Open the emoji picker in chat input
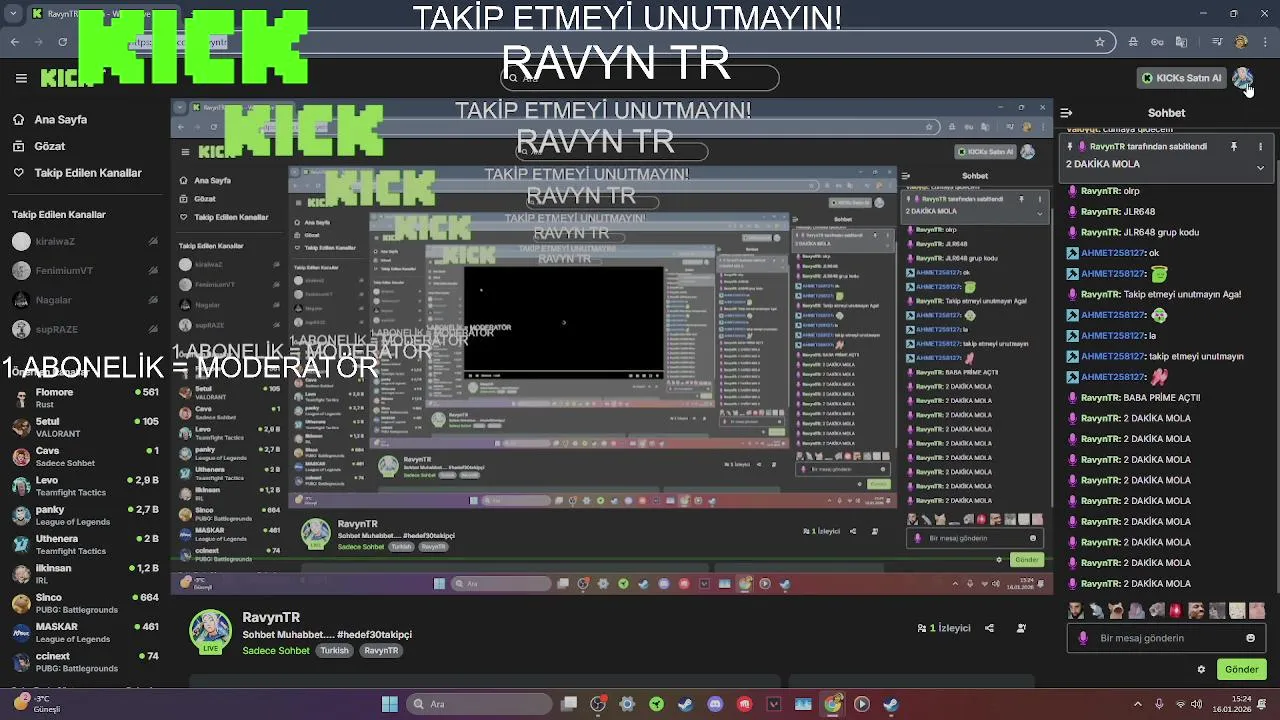 [x=1250, y=638]
